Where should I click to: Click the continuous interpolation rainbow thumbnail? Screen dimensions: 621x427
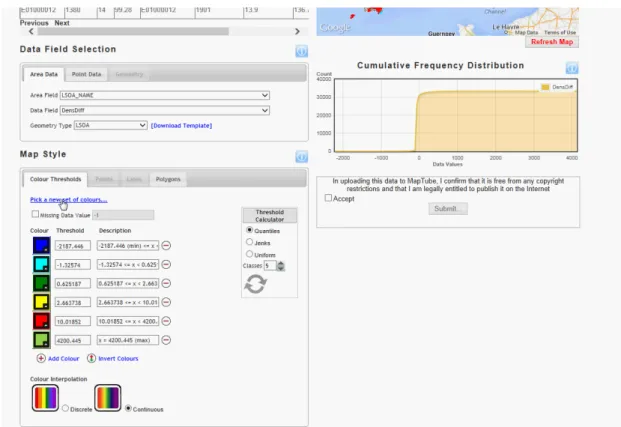[108, 398]
